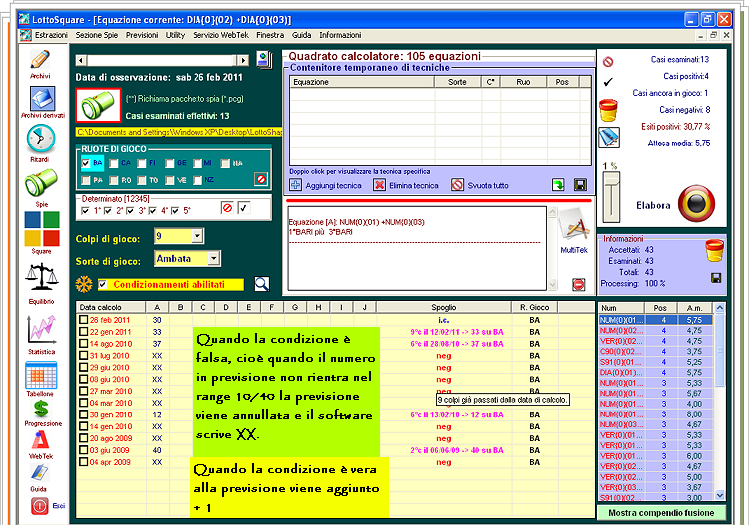
Task: Open the Sorte di gioco dropdown
Action: coord(214,258)
